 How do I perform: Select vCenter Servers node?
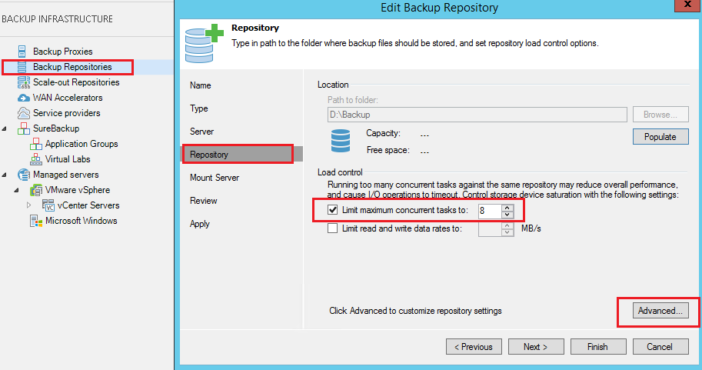(x=89, y=205)
